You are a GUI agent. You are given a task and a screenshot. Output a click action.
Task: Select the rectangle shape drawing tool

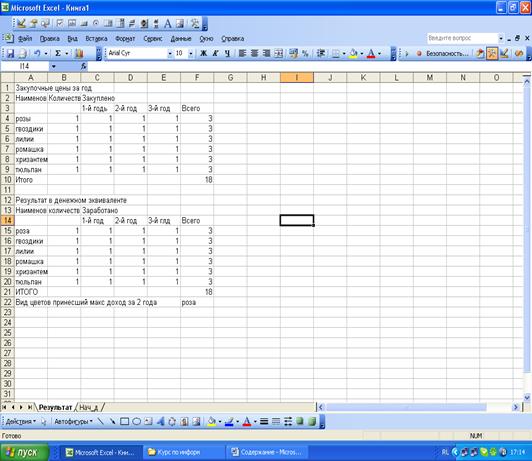click(125, 422)
